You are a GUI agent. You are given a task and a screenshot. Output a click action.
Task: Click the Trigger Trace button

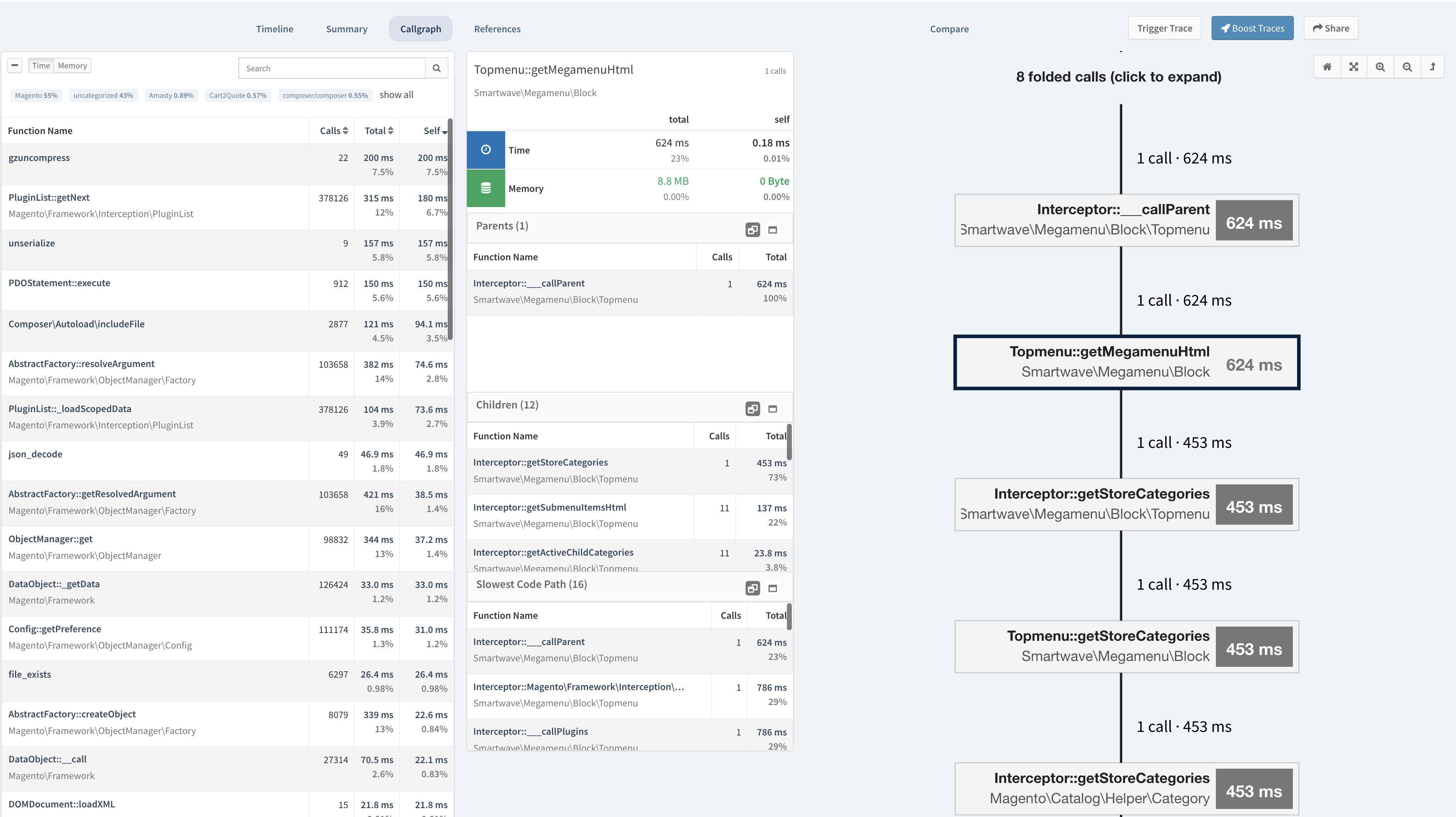pyautogui.click(x=1164, y=28)
